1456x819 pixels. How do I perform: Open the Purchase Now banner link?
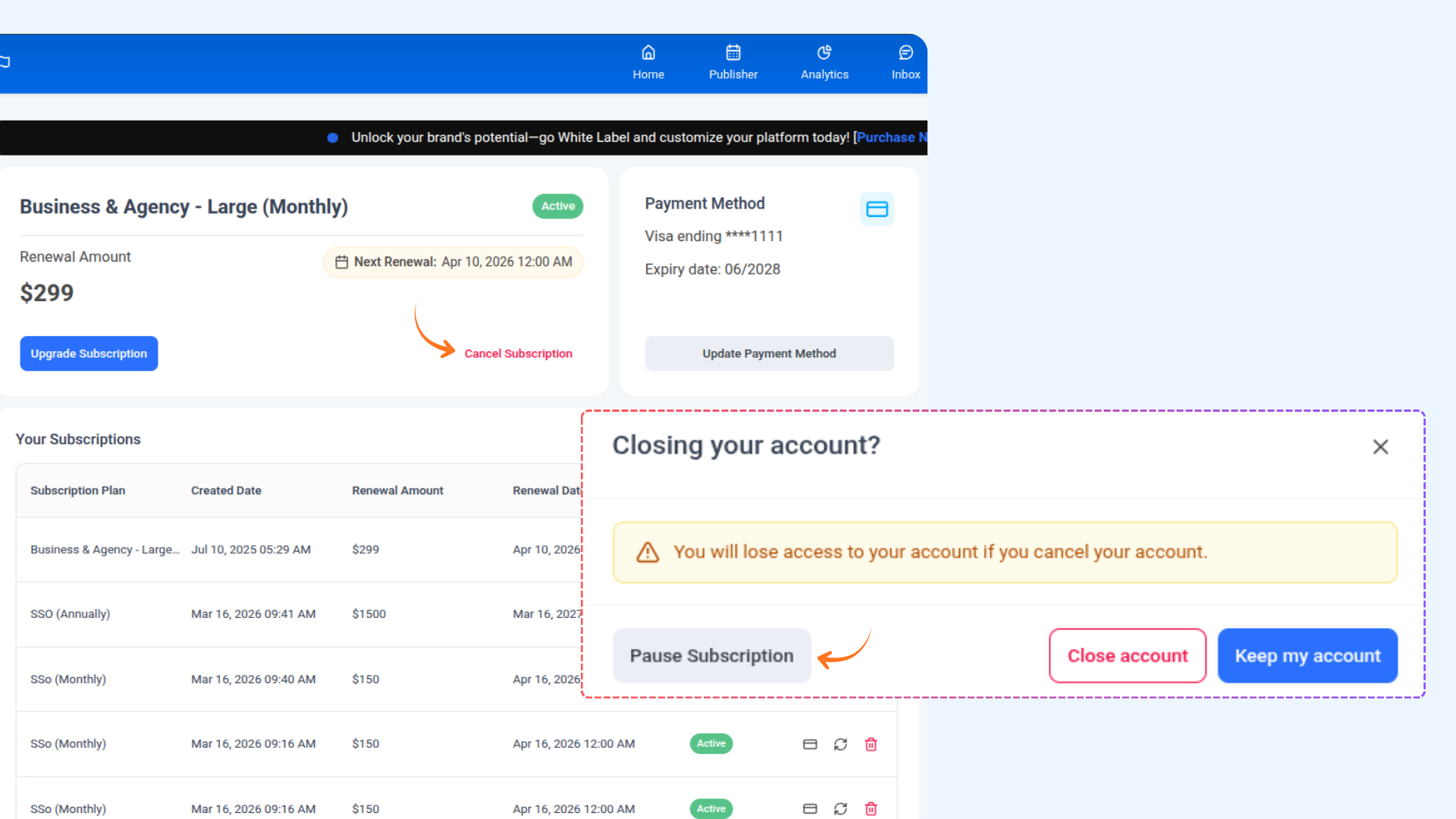[x=891, y=137]
